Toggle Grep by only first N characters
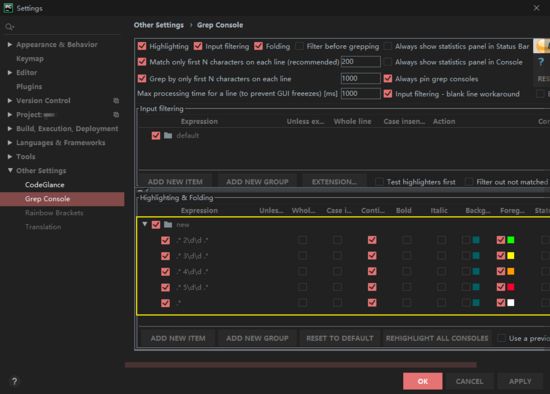 click(142, 78)
